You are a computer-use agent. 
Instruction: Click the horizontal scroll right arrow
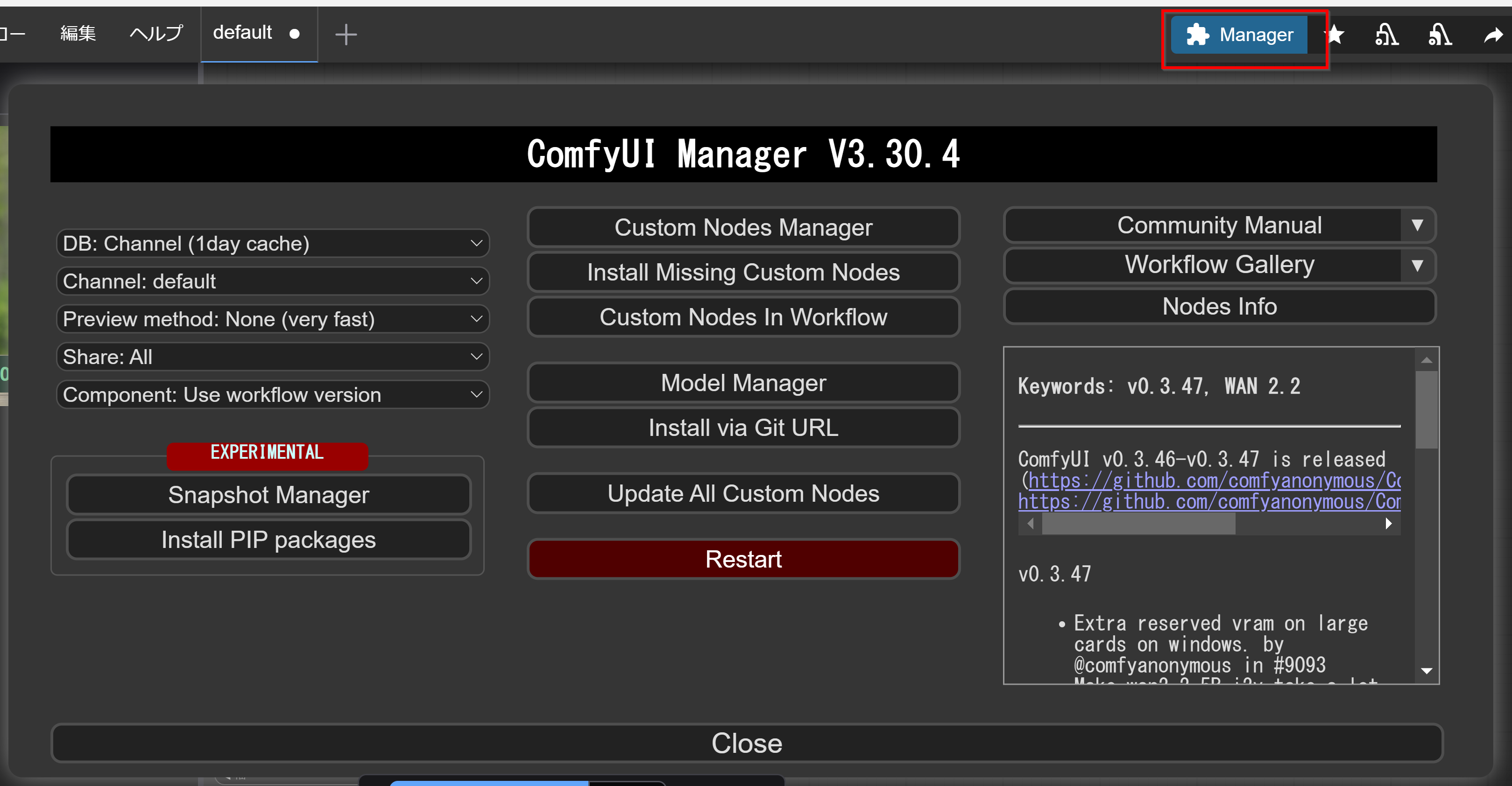pyautogui.click(x=1388, y=524)
